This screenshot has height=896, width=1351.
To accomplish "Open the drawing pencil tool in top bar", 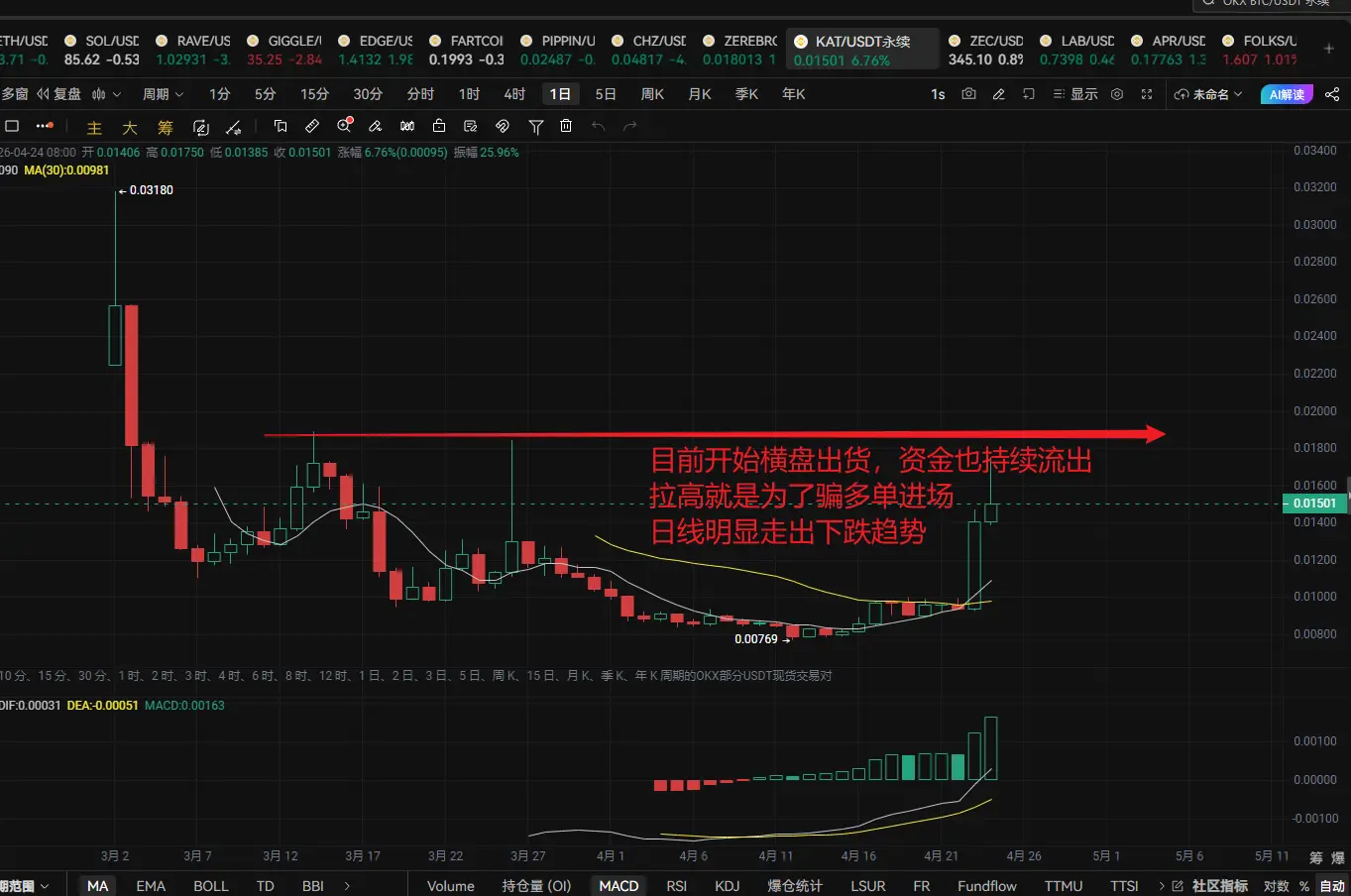I will 998,94.
